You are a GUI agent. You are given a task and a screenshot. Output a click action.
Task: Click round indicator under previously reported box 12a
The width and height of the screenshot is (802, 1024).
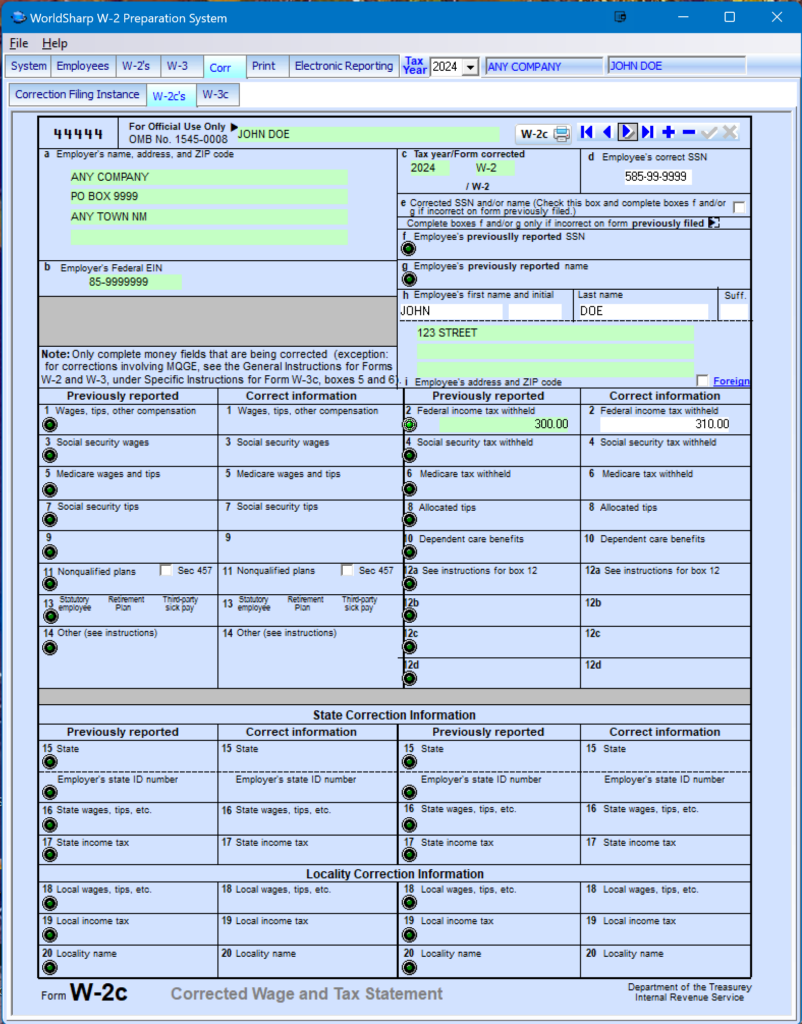tap(409, 583)
